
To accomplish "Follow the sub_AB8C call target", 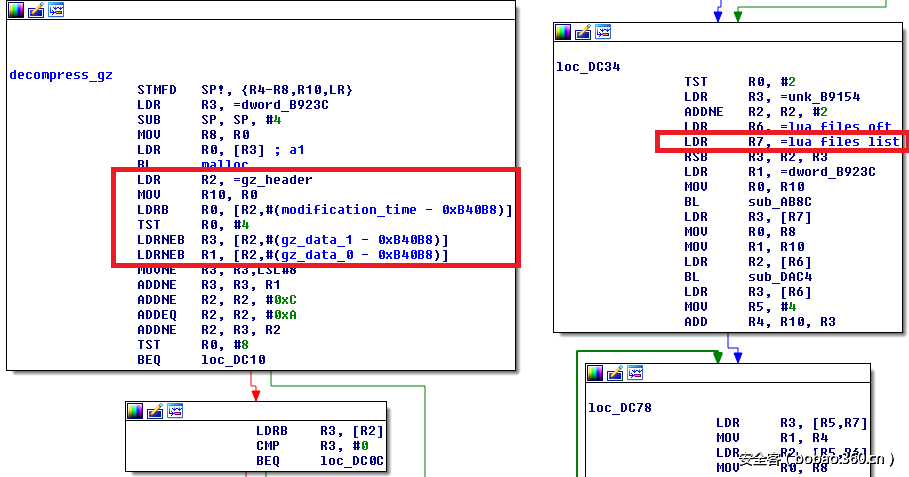I will [x=780, y=202].
